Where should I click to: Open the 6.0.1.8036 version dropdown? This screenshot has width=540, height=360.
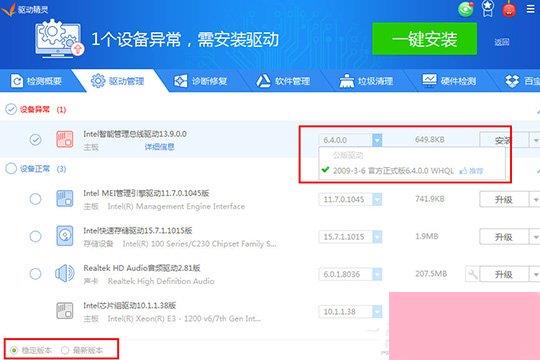(x=377, y=274)
